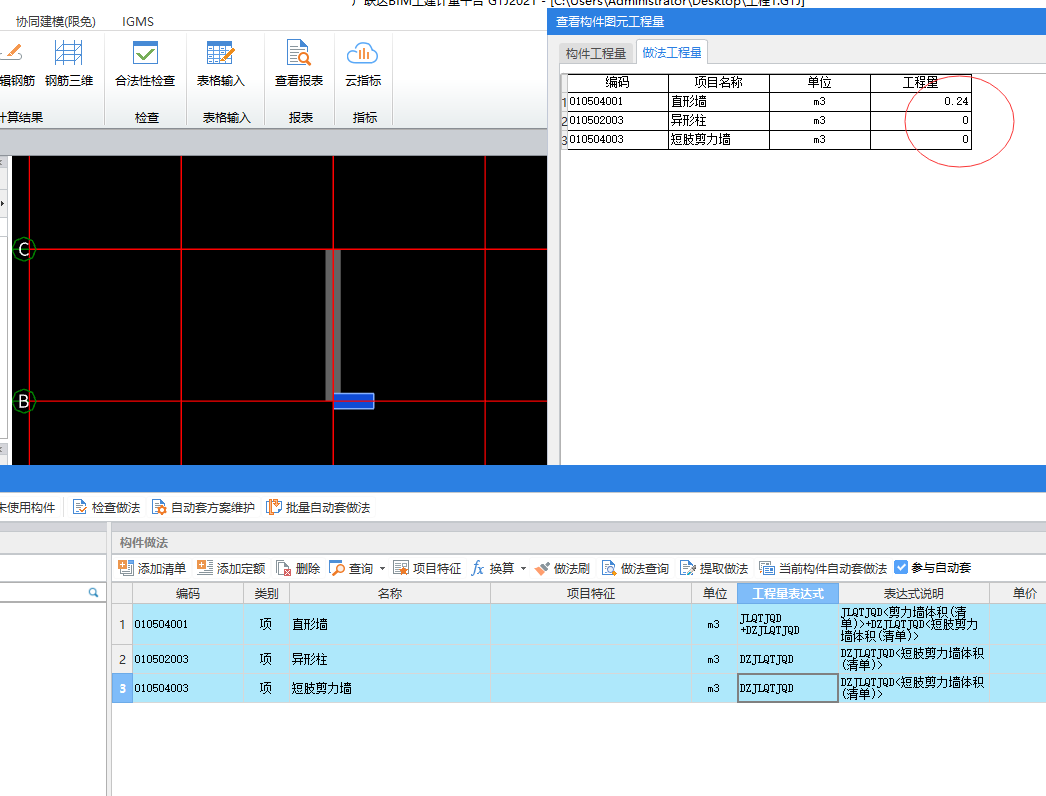Select the gray vertical wall element
The image size is (1046, 796).
click(333, 325)
